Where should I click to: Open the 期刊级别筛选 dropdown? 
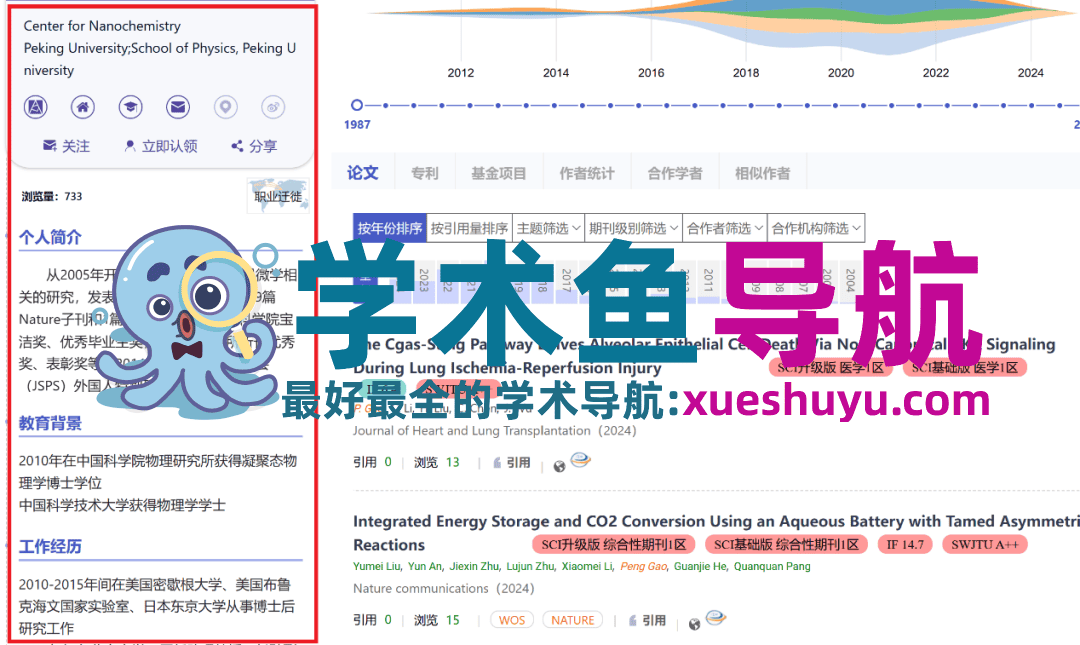coord(634,227)
